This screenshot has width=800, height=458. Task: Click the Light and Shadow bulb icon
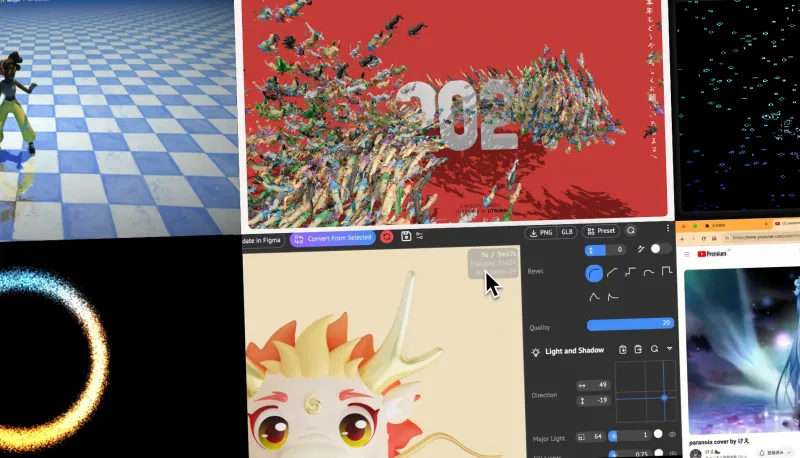(x=535, y=352)
